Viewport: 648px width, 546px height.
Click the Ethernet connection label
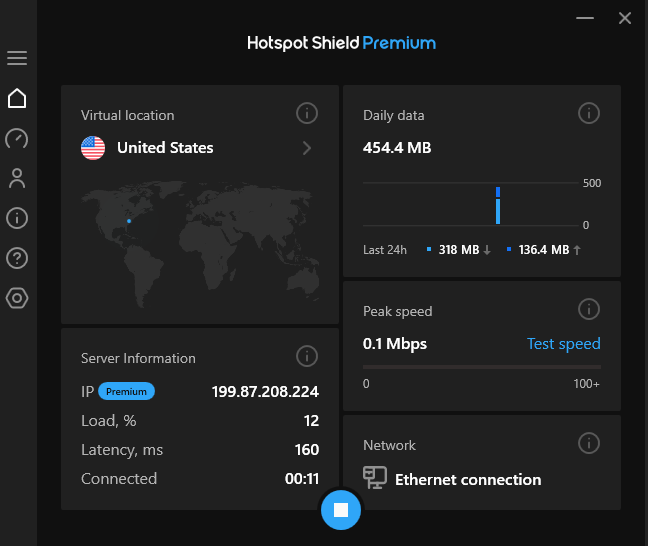pyautogui.click(x=468, y=480)
